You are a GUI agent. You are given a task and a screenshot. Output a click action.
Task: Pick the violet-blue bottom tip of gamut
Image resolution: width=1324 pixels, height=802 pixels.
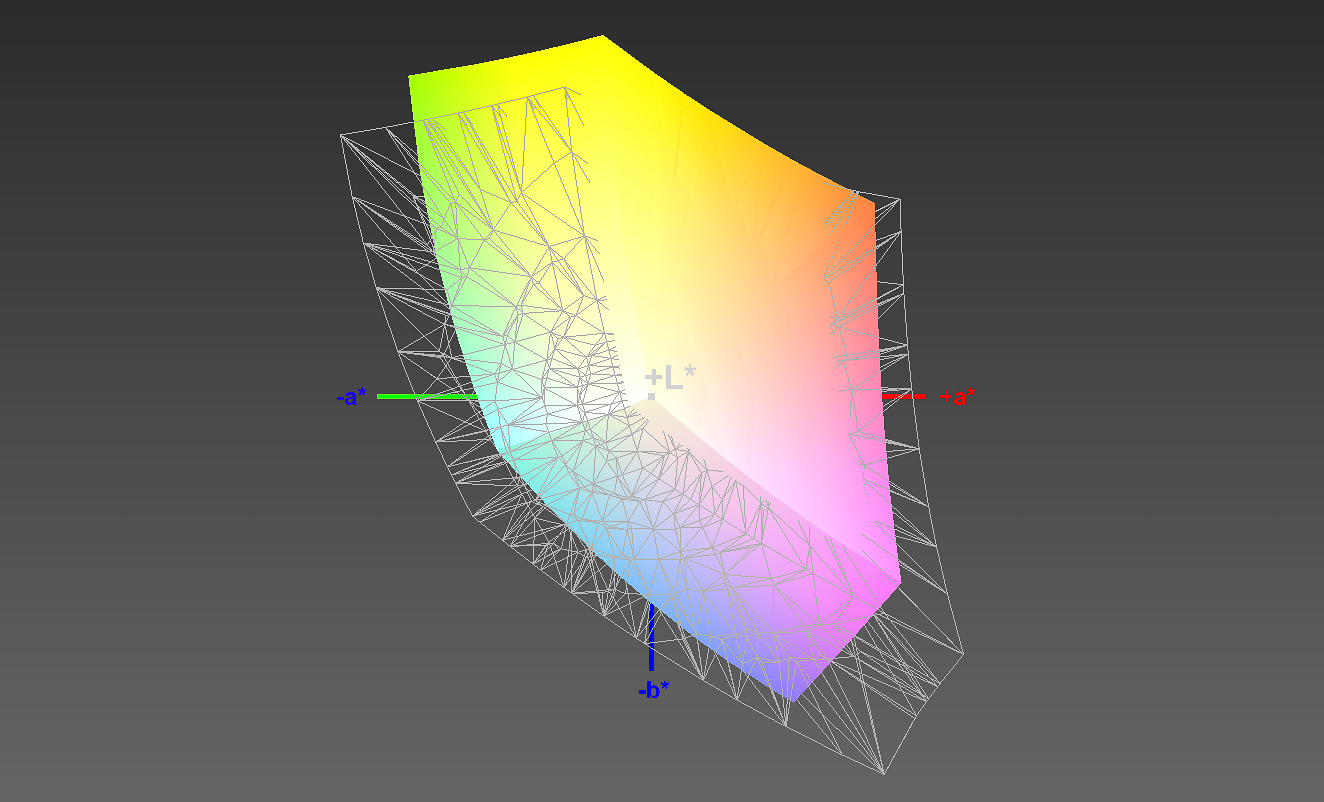point(790,694)
